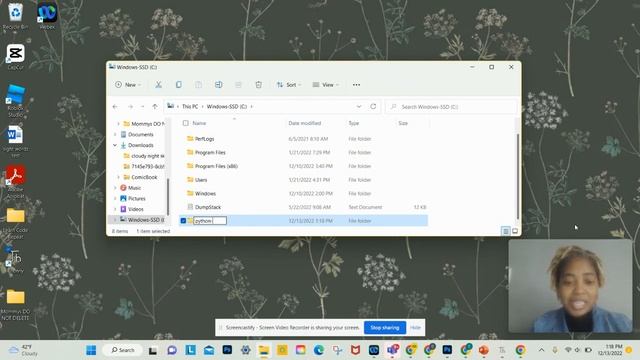Click the navigation pane scrollbar
The height and width of the screenshot is (360, 640).
(168, 197)
